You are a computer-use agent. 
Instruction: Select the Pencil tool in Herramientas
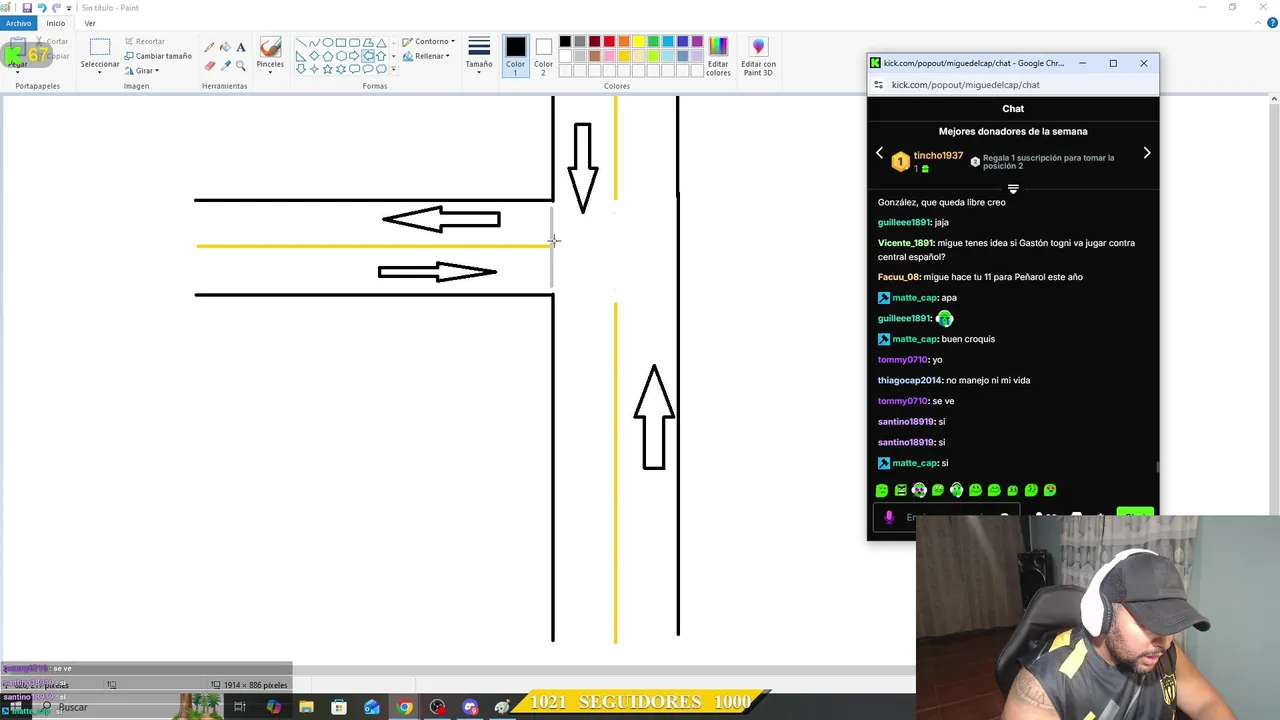point(209,47)
